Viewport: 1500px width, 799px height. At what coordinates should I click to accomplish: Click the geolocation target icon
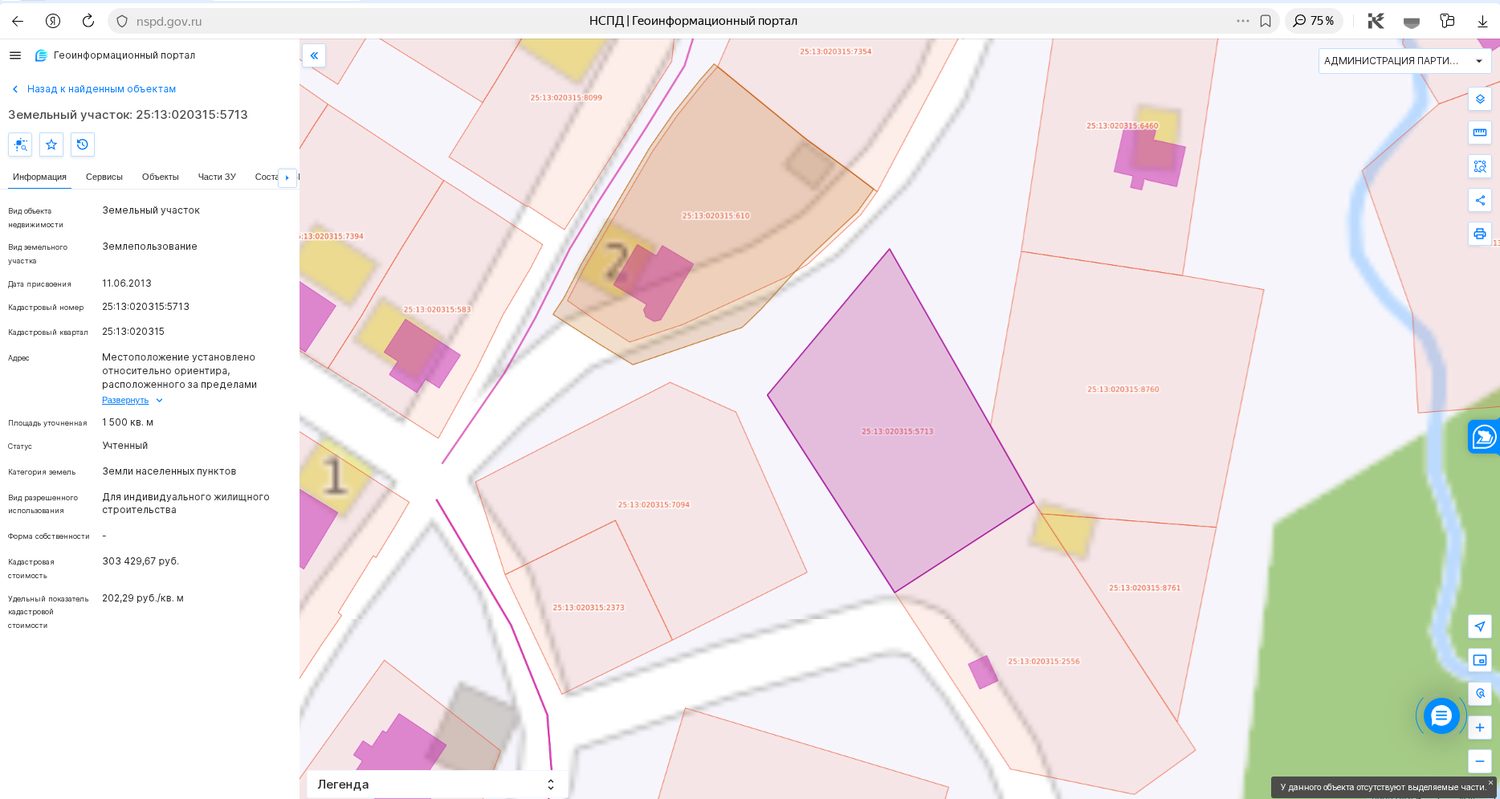(1480, 693)
